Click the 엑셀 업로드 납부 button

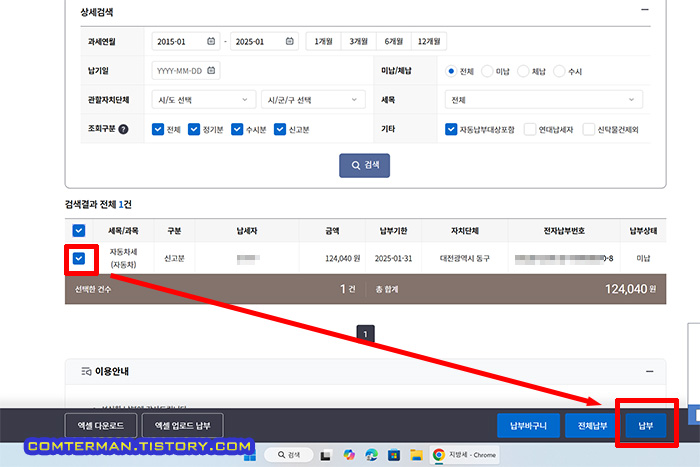coord(182,425)
